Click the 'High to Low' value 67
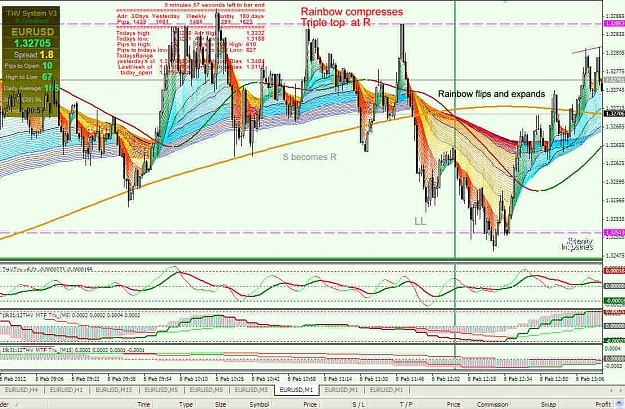 47,77
